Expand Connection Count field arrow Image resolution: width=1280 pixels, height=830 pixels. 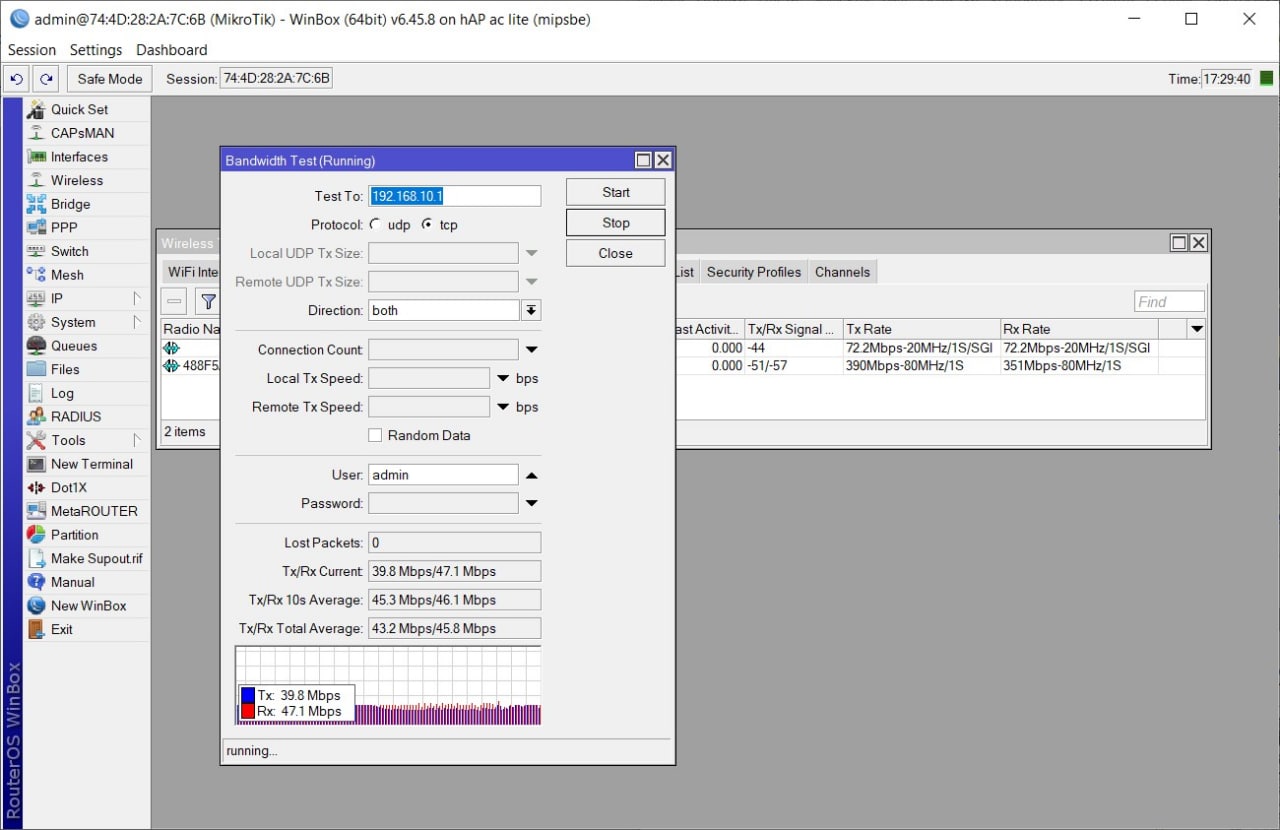click(531, 350)
